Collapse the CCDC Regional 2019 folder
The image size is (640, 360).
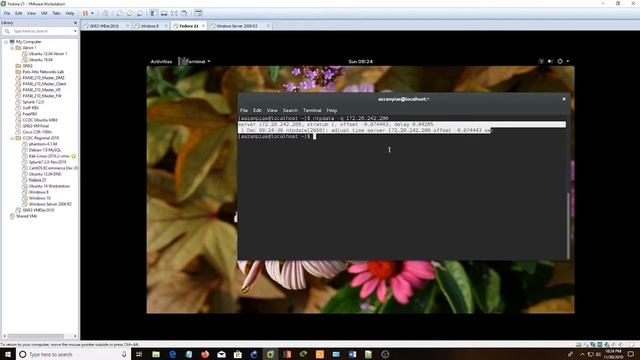(12, 138)
